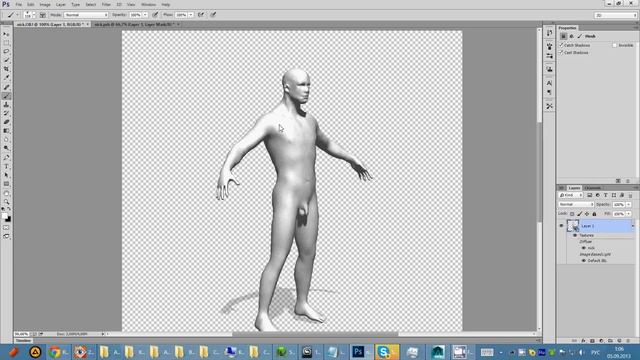This screenshot has width=640, height=360.
Task: Open the Image menu
Action: [x=45, y=4]
